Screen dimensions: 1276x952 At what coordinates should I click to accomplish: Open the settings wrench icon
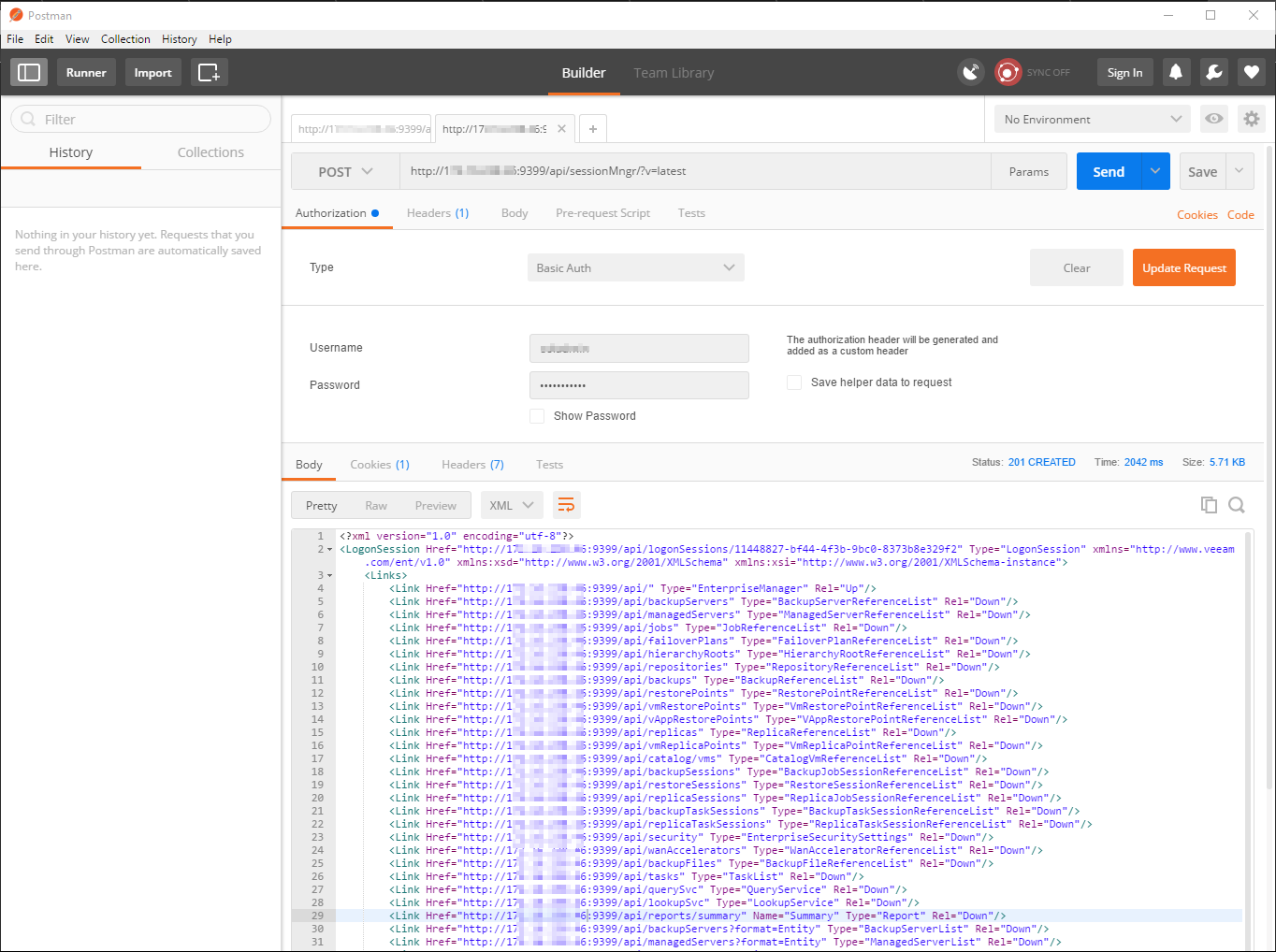pyautogui.click(x=1213, y=72)
